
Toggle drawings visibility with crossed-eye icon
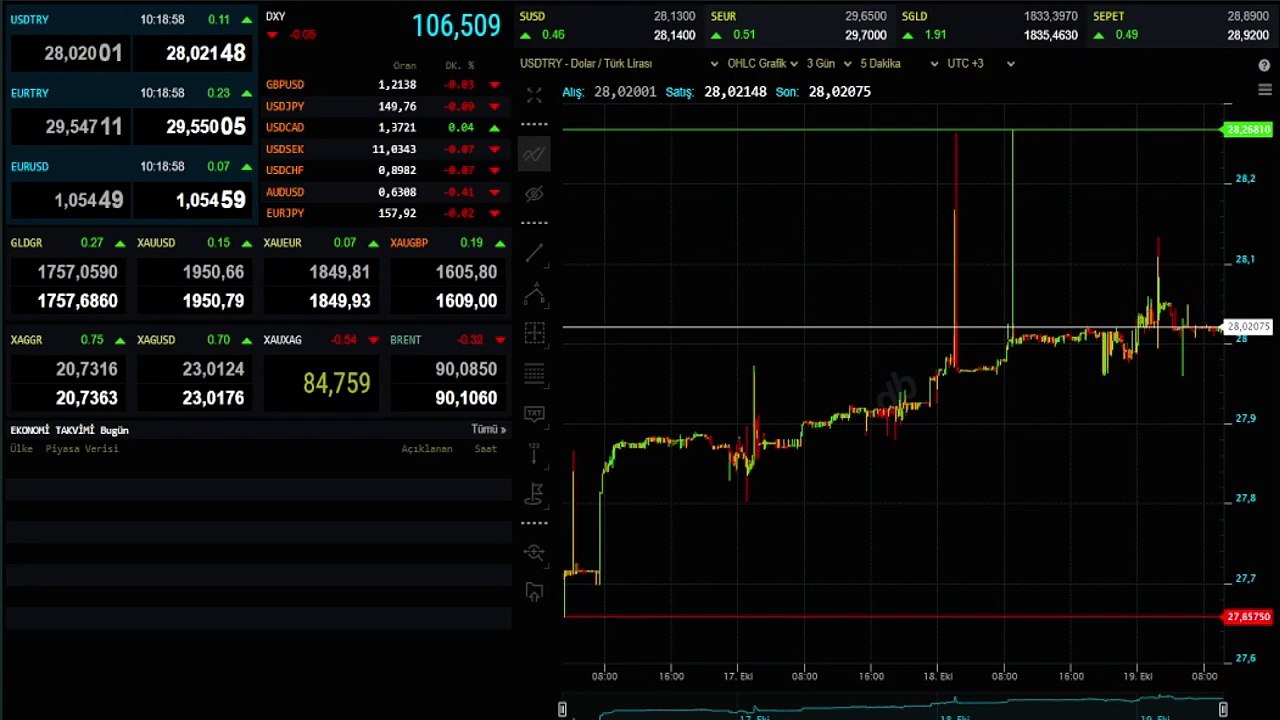pyautogui.click(x=534, y=193)
